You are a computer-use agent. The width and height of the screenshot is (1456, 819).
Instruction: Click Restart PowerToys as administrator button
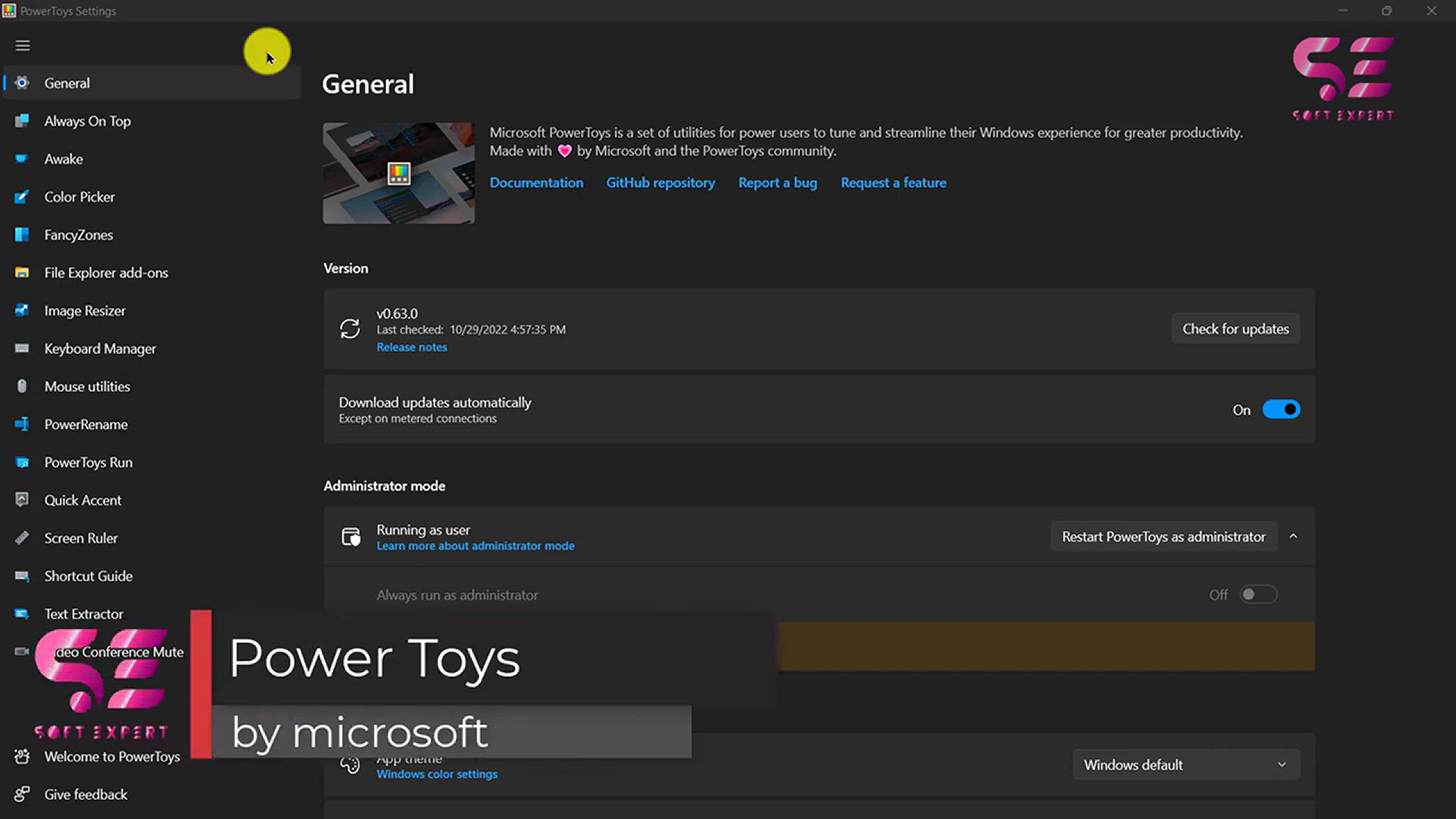[x=1163, y=536]
